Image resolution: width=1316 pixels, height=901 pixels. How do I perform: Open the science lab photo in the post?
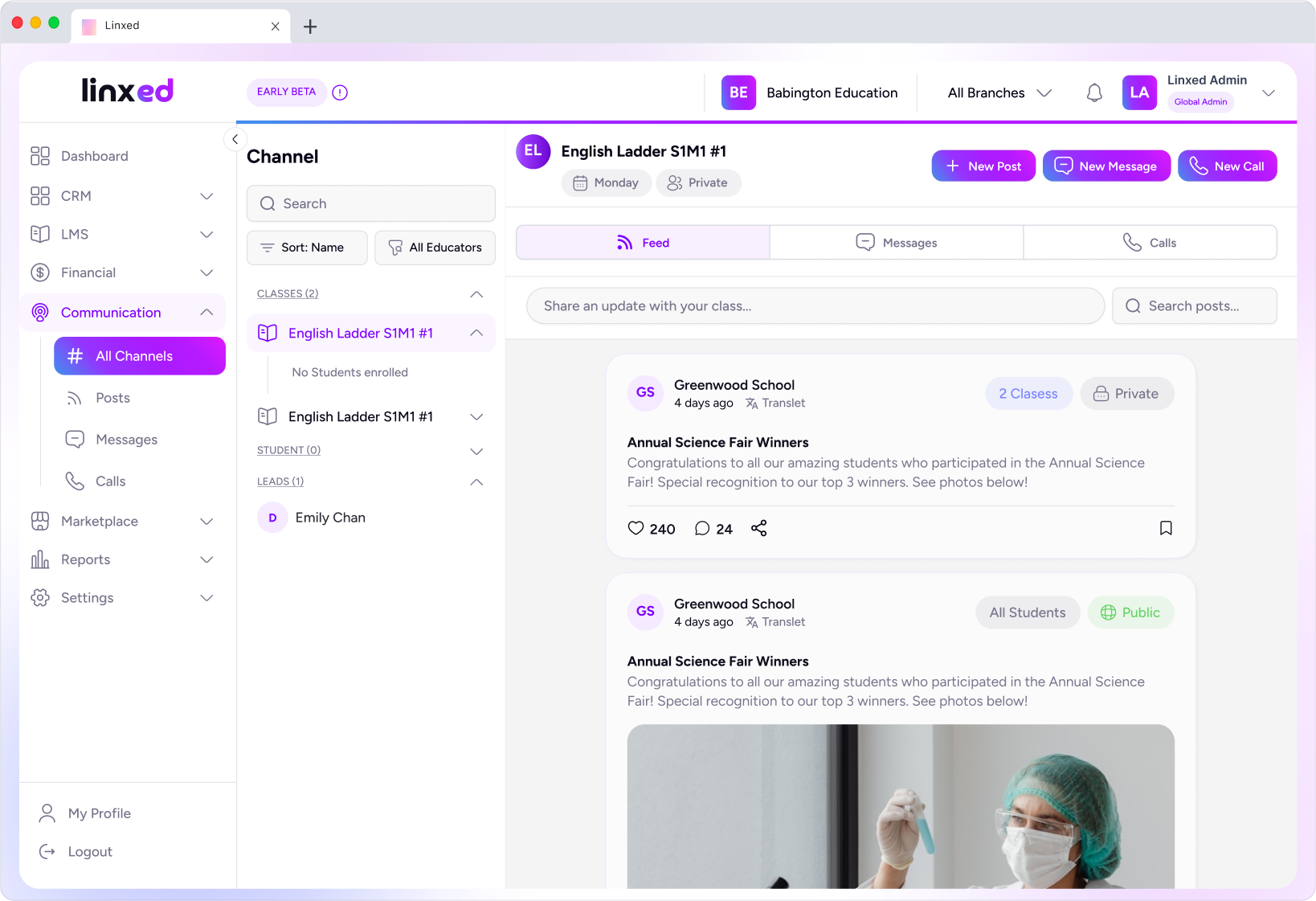tap(901, 806)
